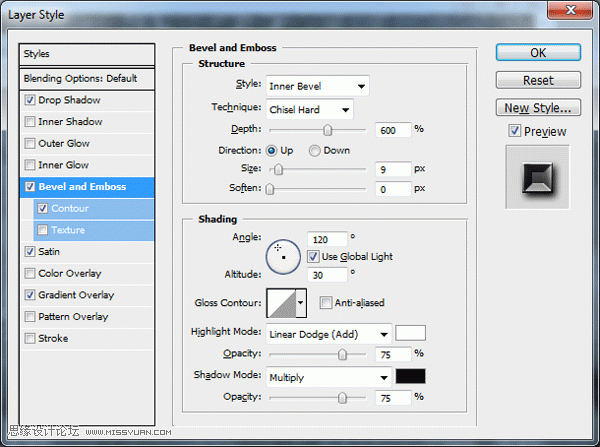Viewport: 600px width, 447px height.
Task: Select the Texture sub-item label
Action: [68, 230]
